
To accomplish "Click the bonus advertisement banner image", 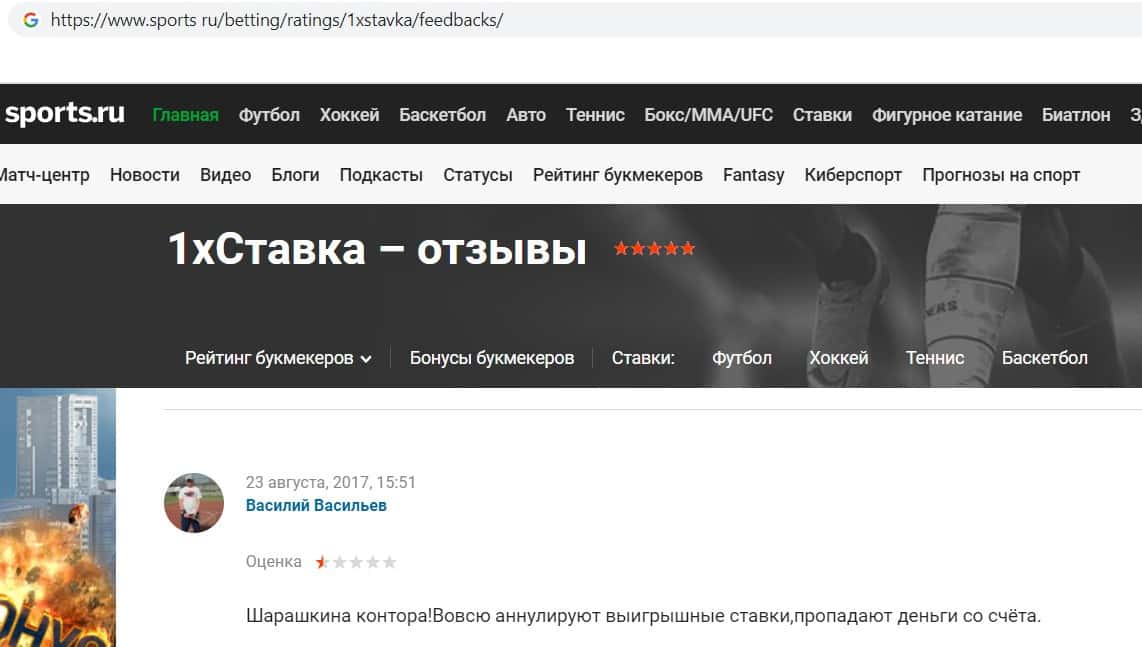I will click(58, 517).
